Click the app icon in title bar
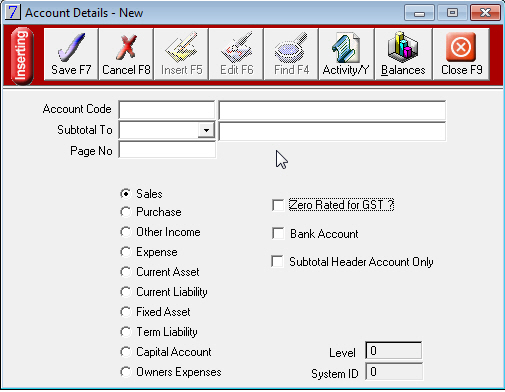The image size is (505, 392). [x=13, y=13]
